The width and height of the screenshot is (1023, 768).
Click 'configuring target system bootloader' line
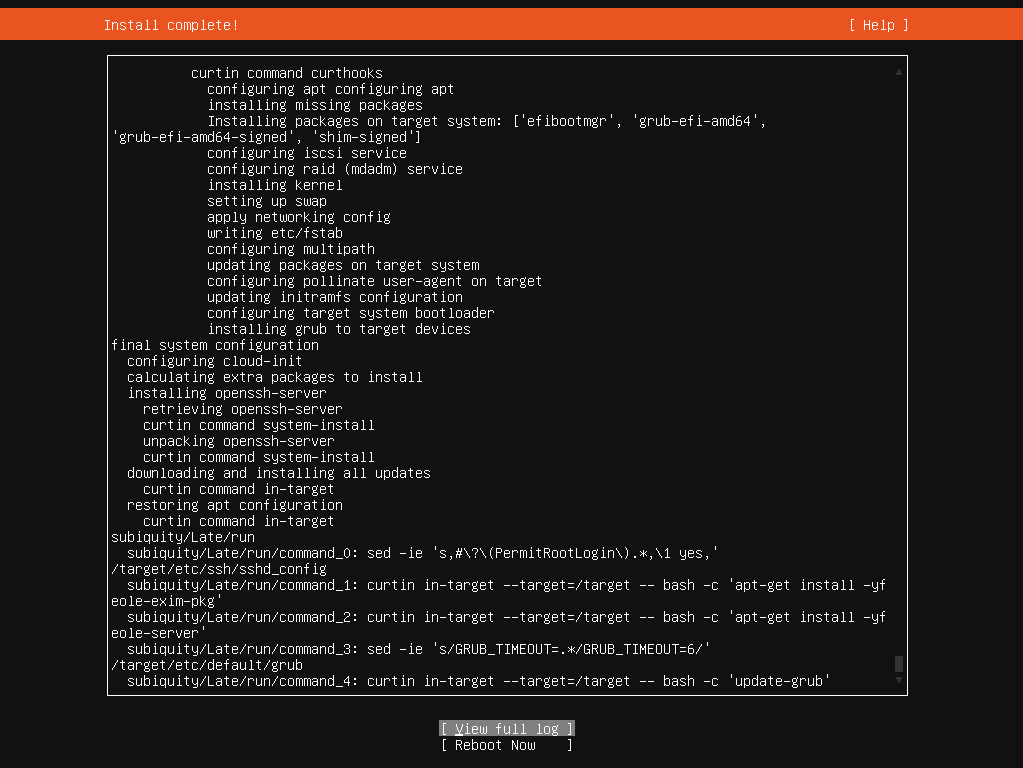(351, 313)
